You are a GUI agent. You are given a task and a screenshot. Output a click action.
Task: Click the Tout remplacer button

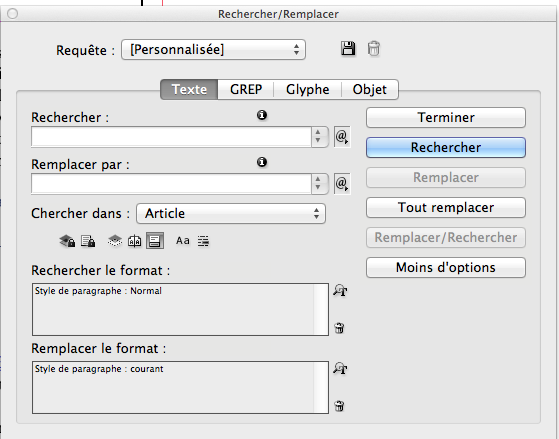(446, 208)
